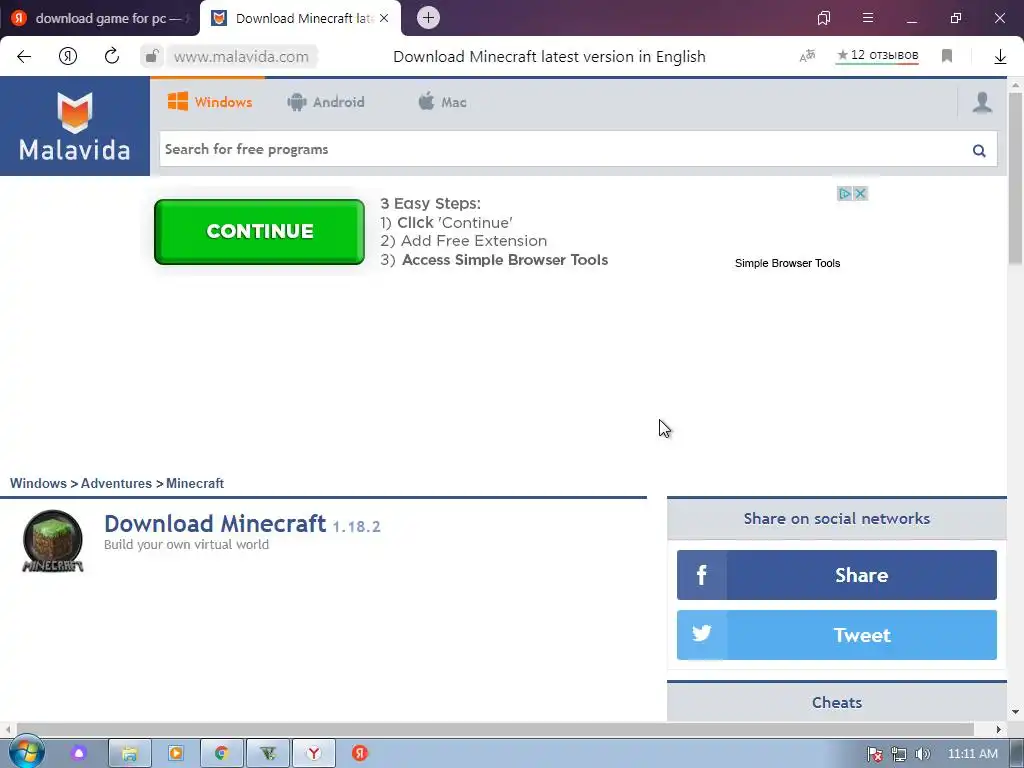Open the Action Center flag tray icon
Viewport: 1024px width, 768px height.
875,754
